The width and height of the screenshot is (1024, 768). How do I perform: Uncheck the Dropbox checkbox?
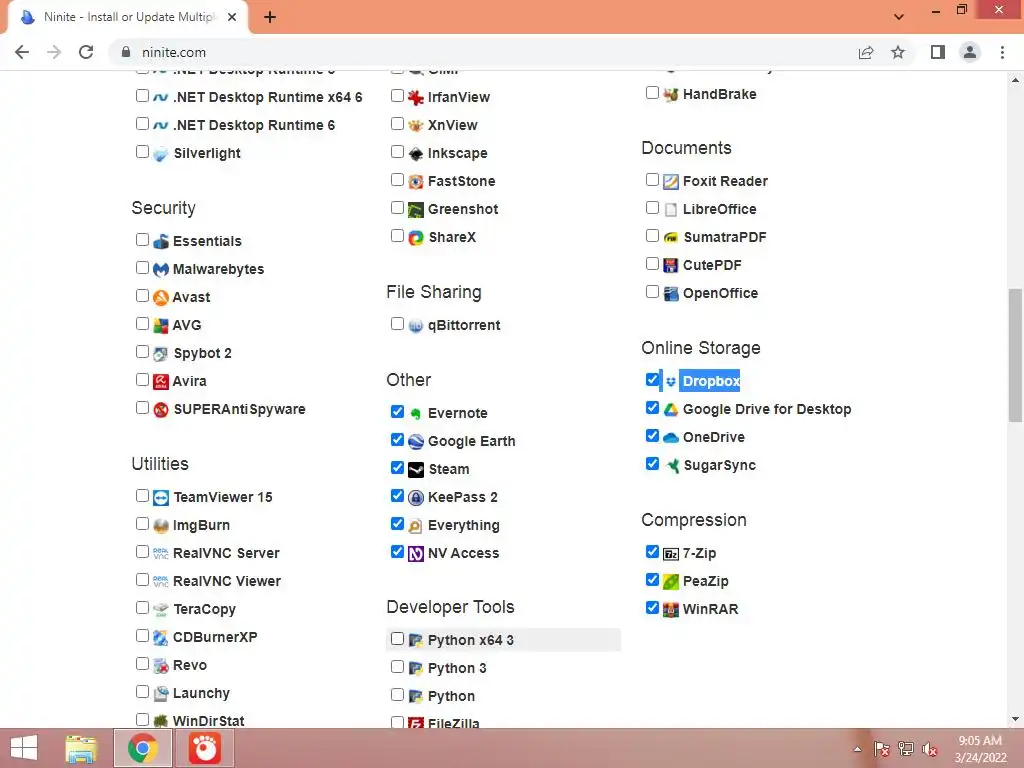click(x=652, y=379)
